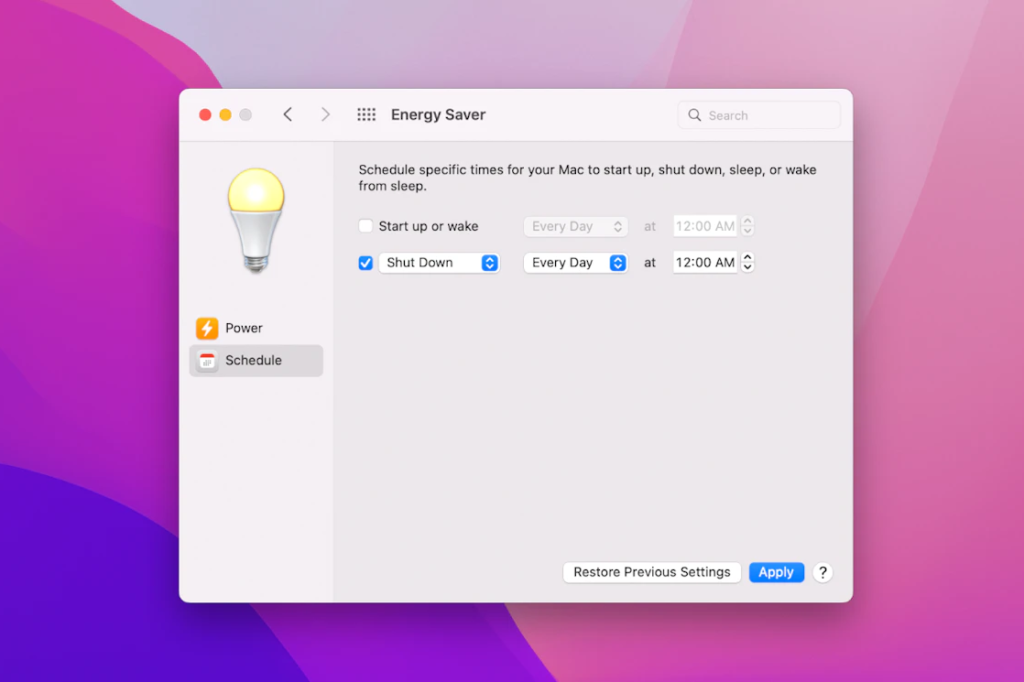Click the Energy Saver window title
Screen dimensions: 1024x682
click(x=438, y=115)
